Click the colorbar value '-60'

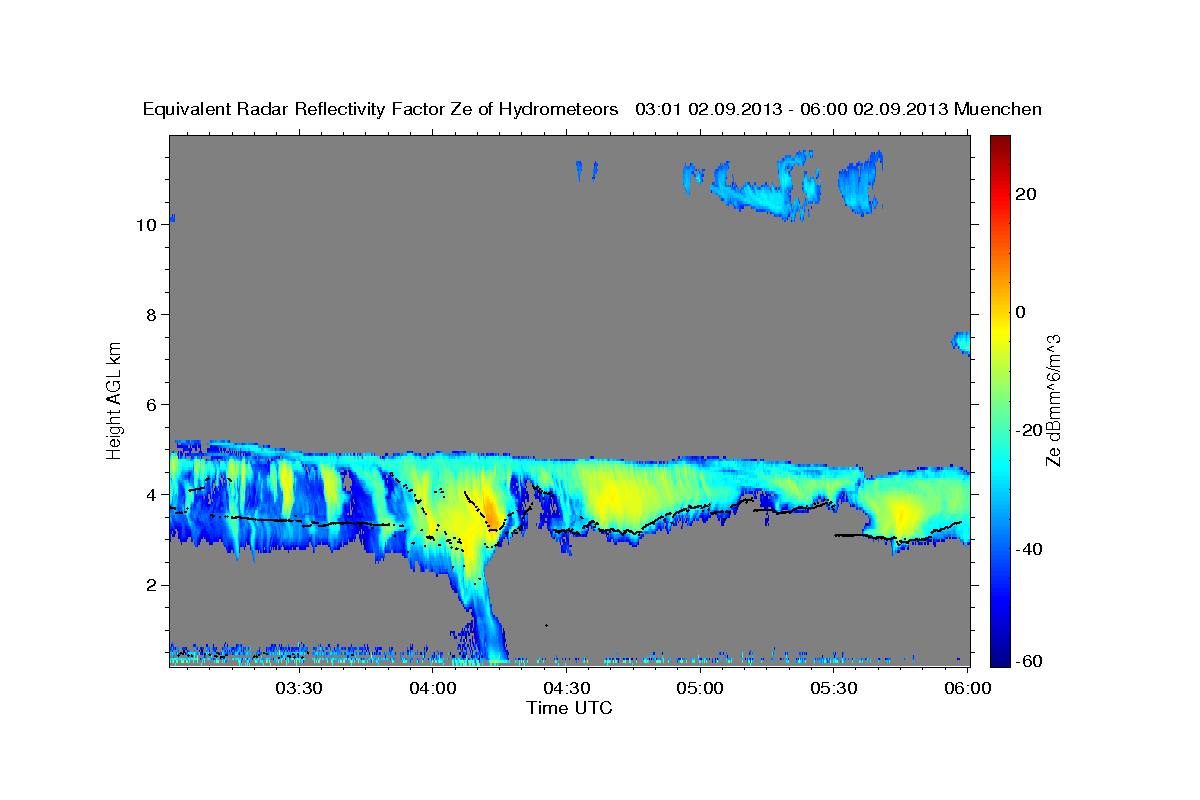[1028, 661]
